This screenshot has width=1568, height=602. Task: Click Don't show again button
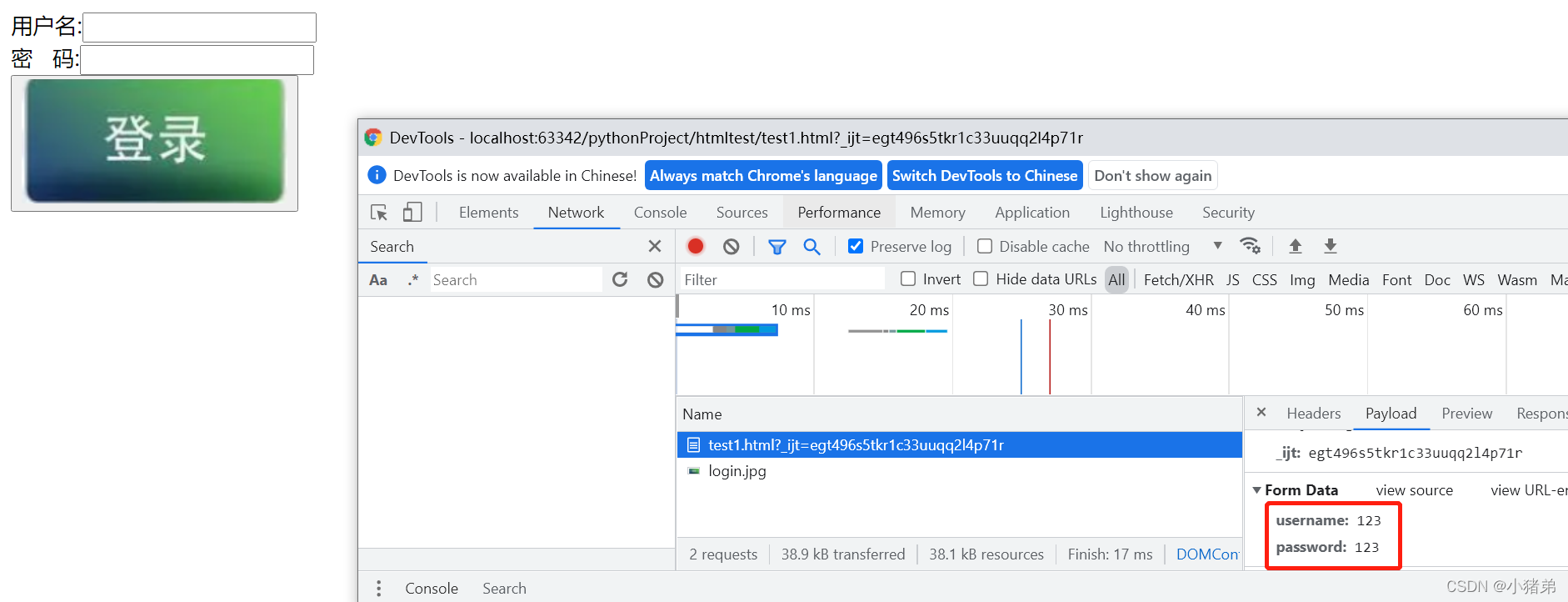coord(1153,176)
